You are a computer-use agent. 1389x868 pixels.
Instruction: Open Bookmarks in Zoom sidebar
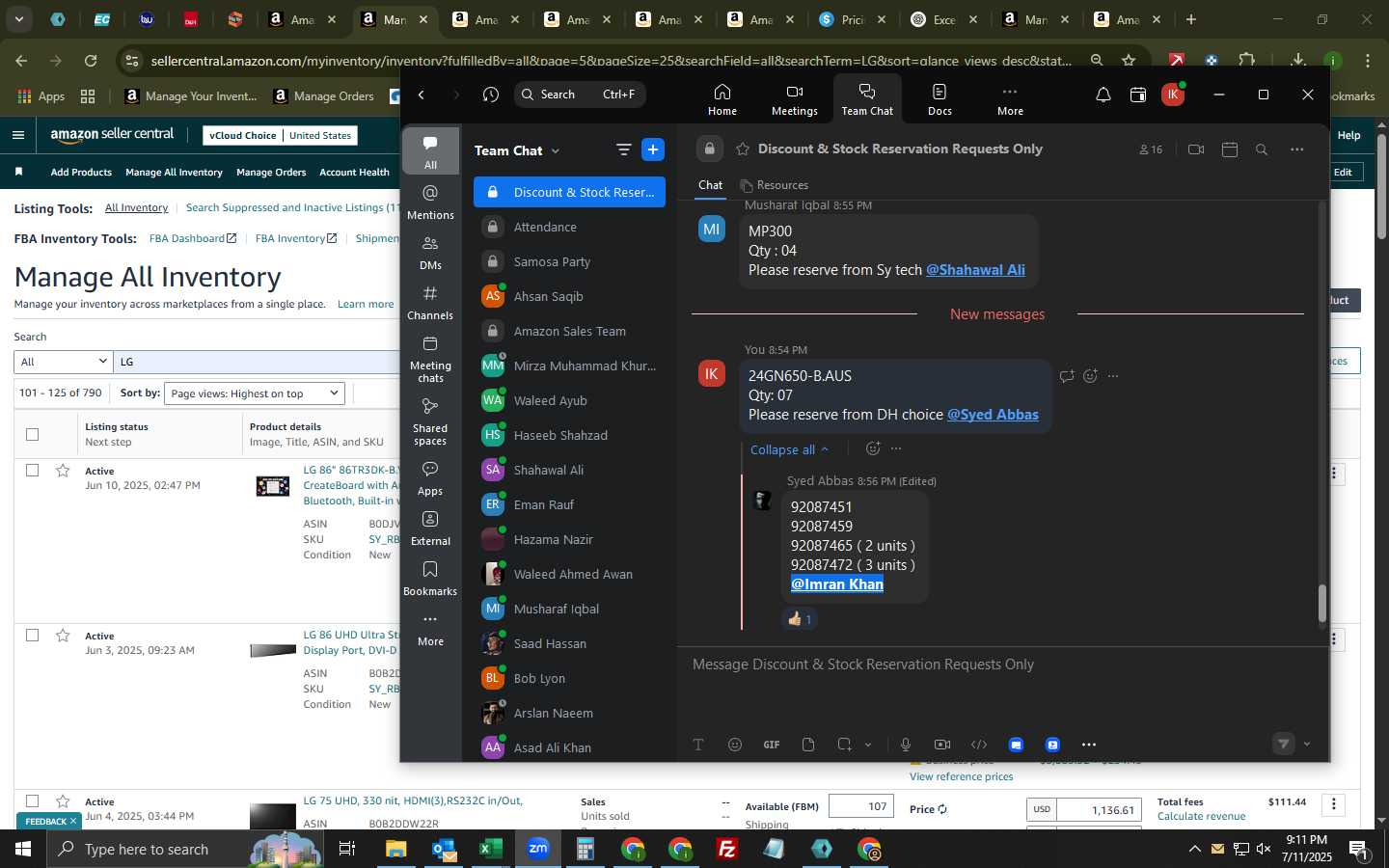click(430, 579)
